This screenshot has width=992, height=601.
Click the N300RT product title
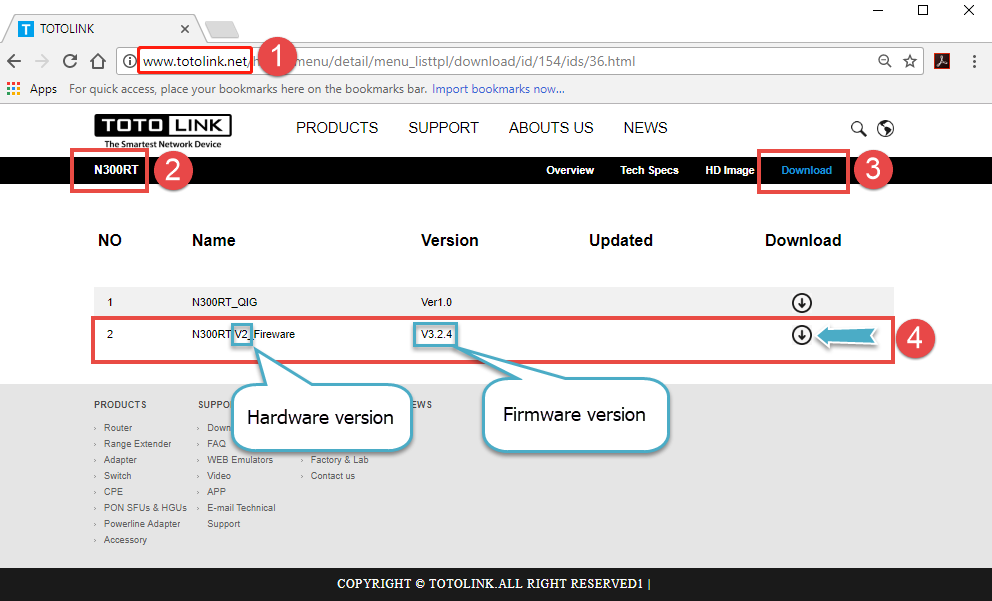[116, 170]
